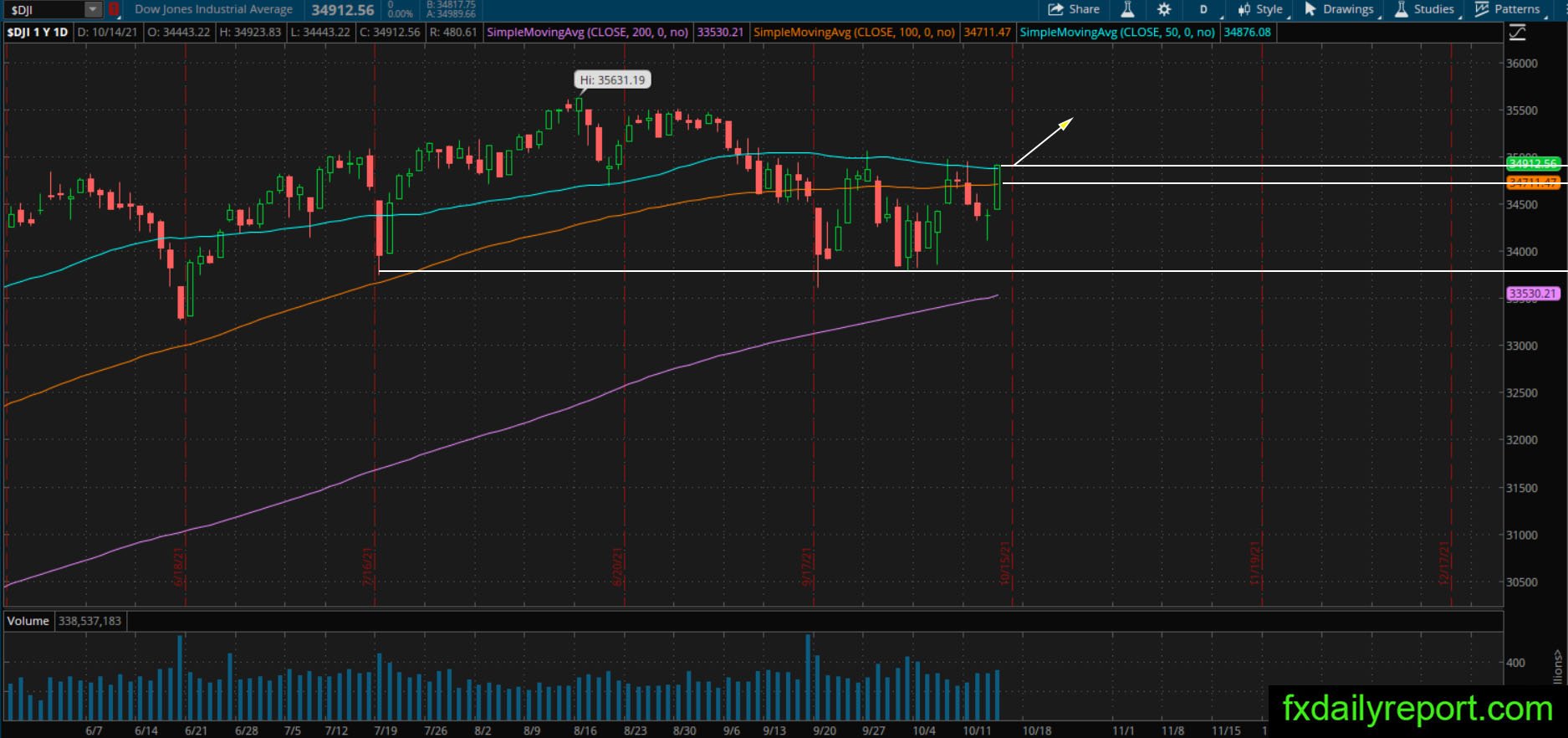Click the D: 10/14/21 date readout
Image resolution: width=1568 pixels, height=738 pixels.
[x=107, y=33]
